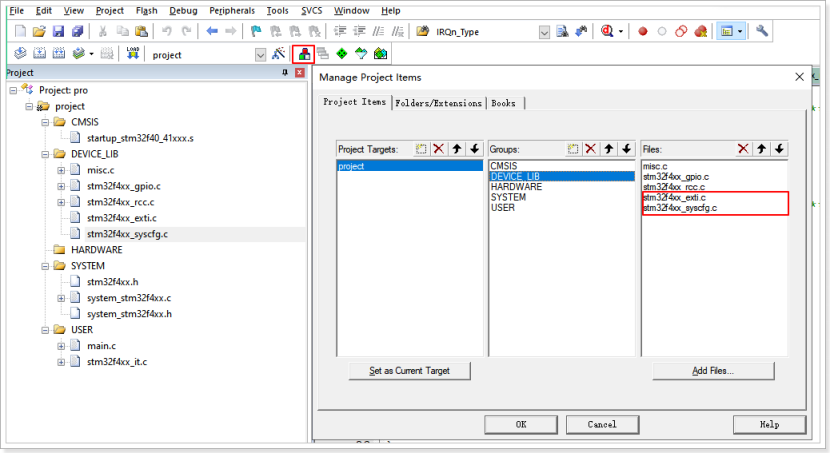Open Configuration with the wrench icon
The image size is (830, 454).
[762, 31]
